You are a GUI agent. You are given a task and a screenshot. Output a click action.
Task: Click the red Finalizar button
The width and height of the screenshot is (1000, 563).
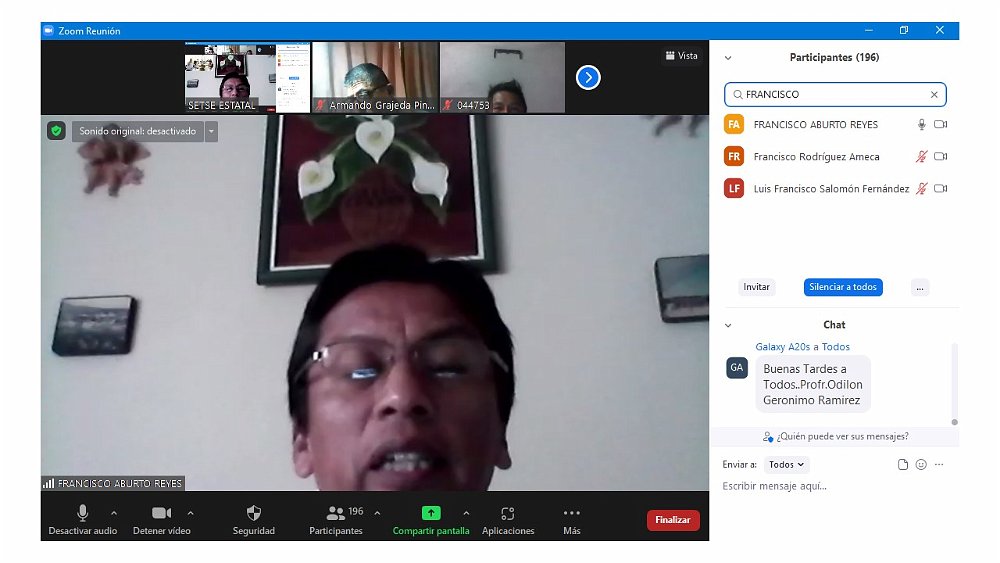[x=673, y=520]
